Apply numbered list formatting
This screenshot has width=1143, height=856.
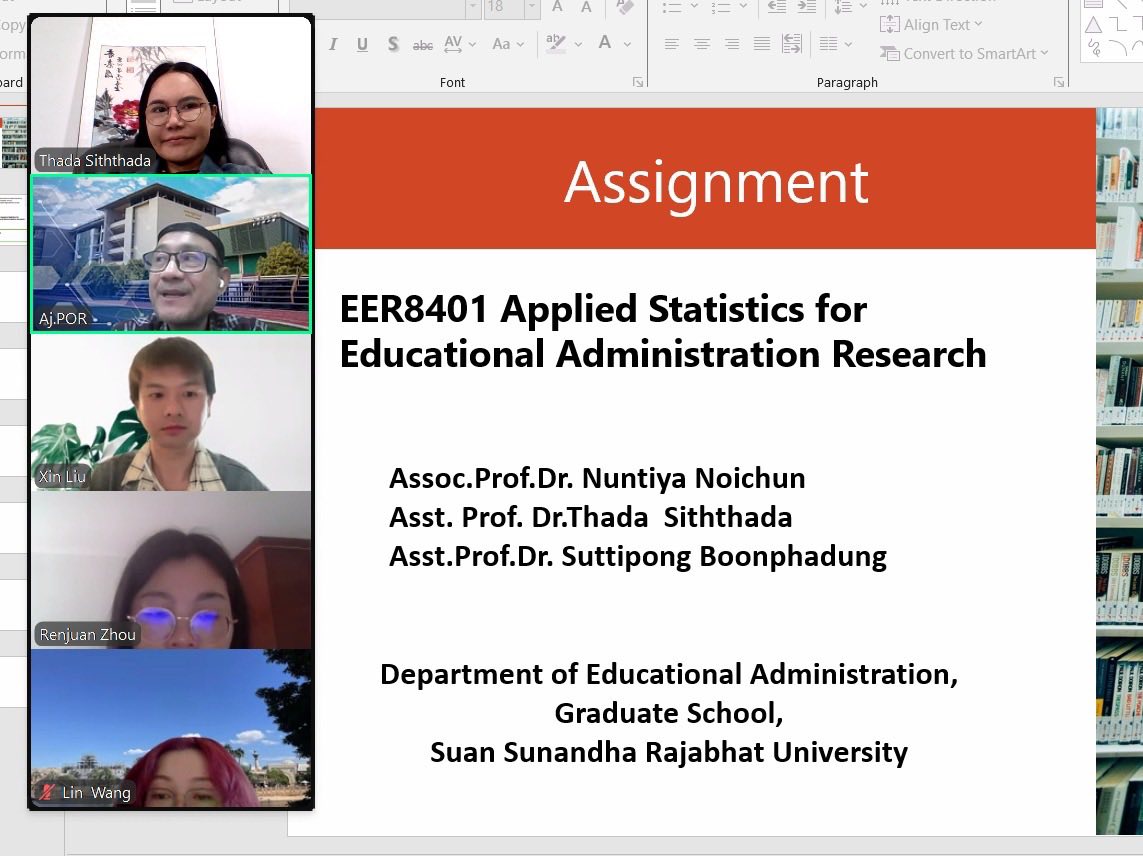click(x=720, y=7)
